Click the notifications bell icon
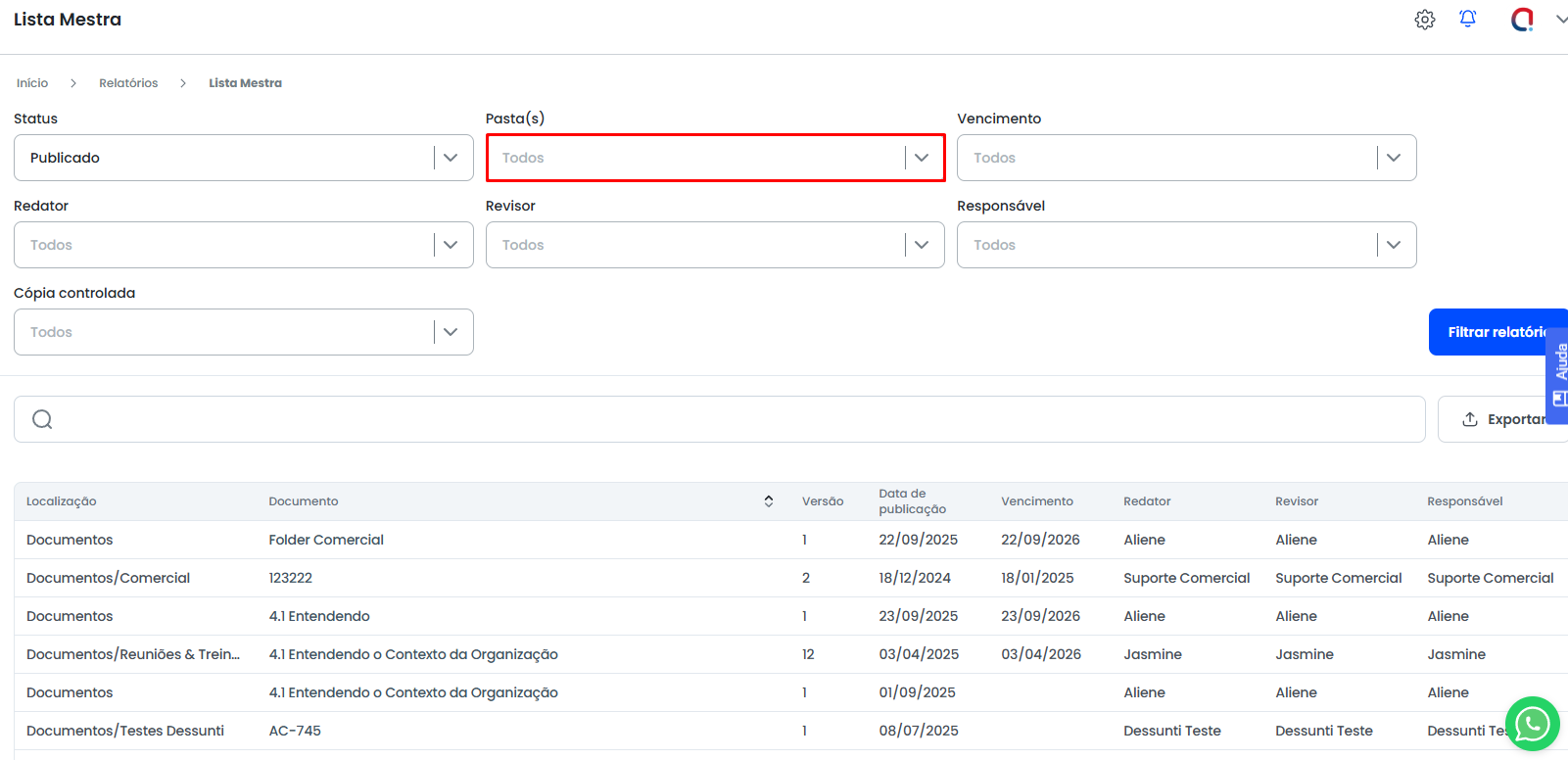The width and height of the screenshot is (1568, 760). click(x=1467, y=19)
